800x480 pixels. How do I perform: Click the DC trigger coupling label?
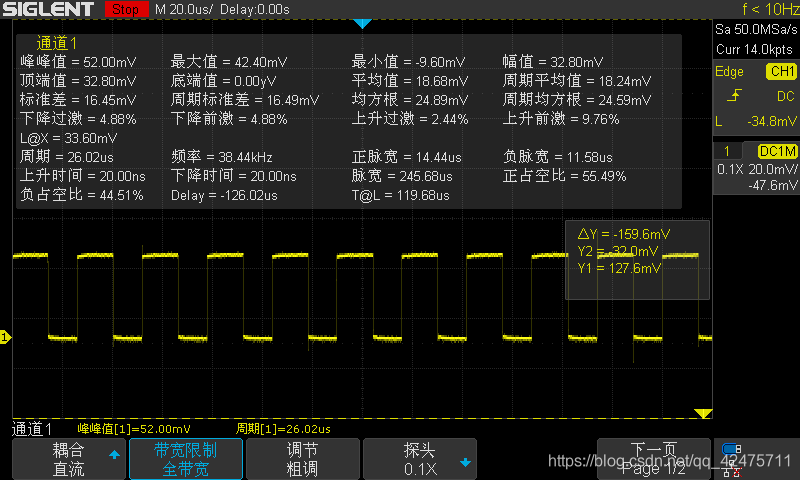coord(786,96)
